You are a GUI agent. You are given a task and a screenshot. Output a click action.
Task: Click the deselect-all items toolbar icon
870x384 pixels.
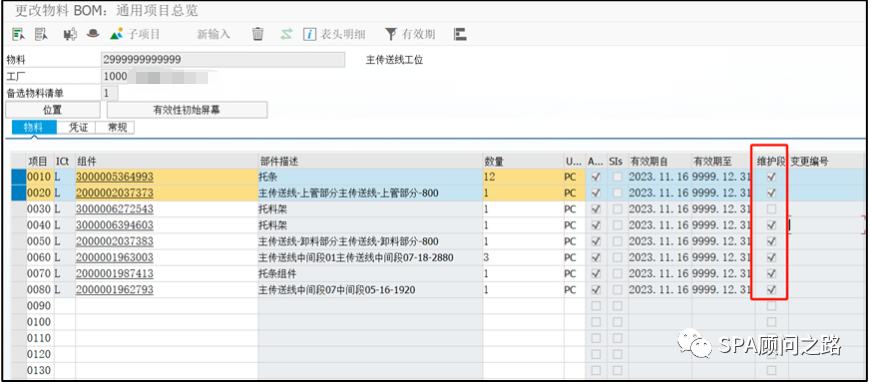(41, 34)
